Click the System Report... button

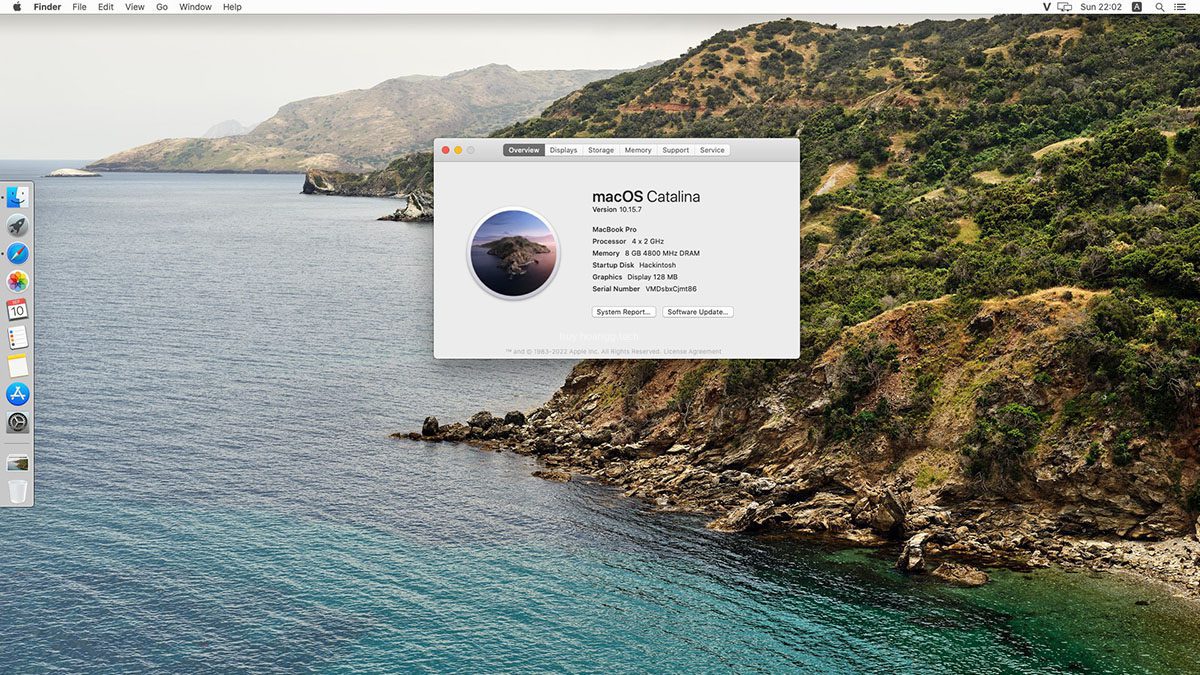click(624, 312)
